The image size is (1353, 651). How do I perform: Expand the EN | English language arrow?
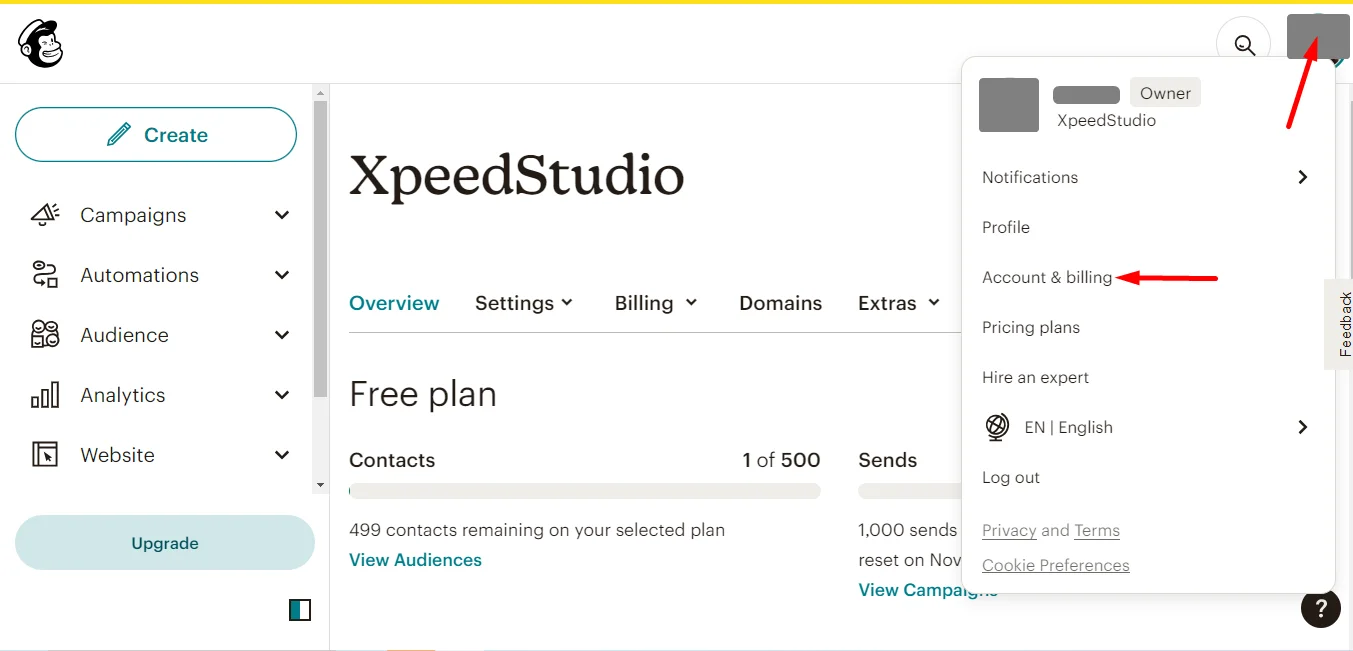(x=1302, y=427)
